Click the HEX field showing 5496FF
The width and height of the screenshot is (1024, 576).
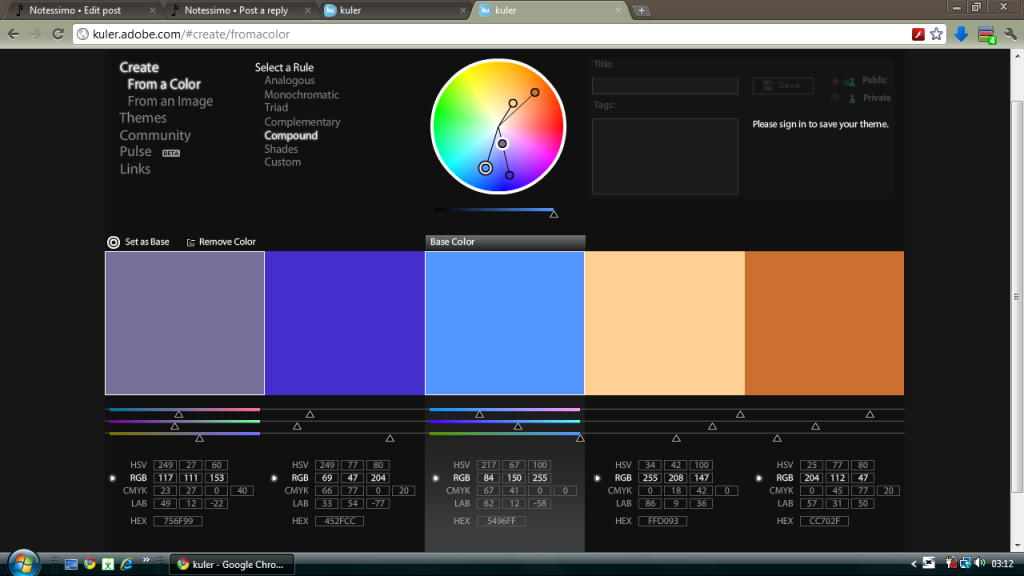tap(501, 521)
